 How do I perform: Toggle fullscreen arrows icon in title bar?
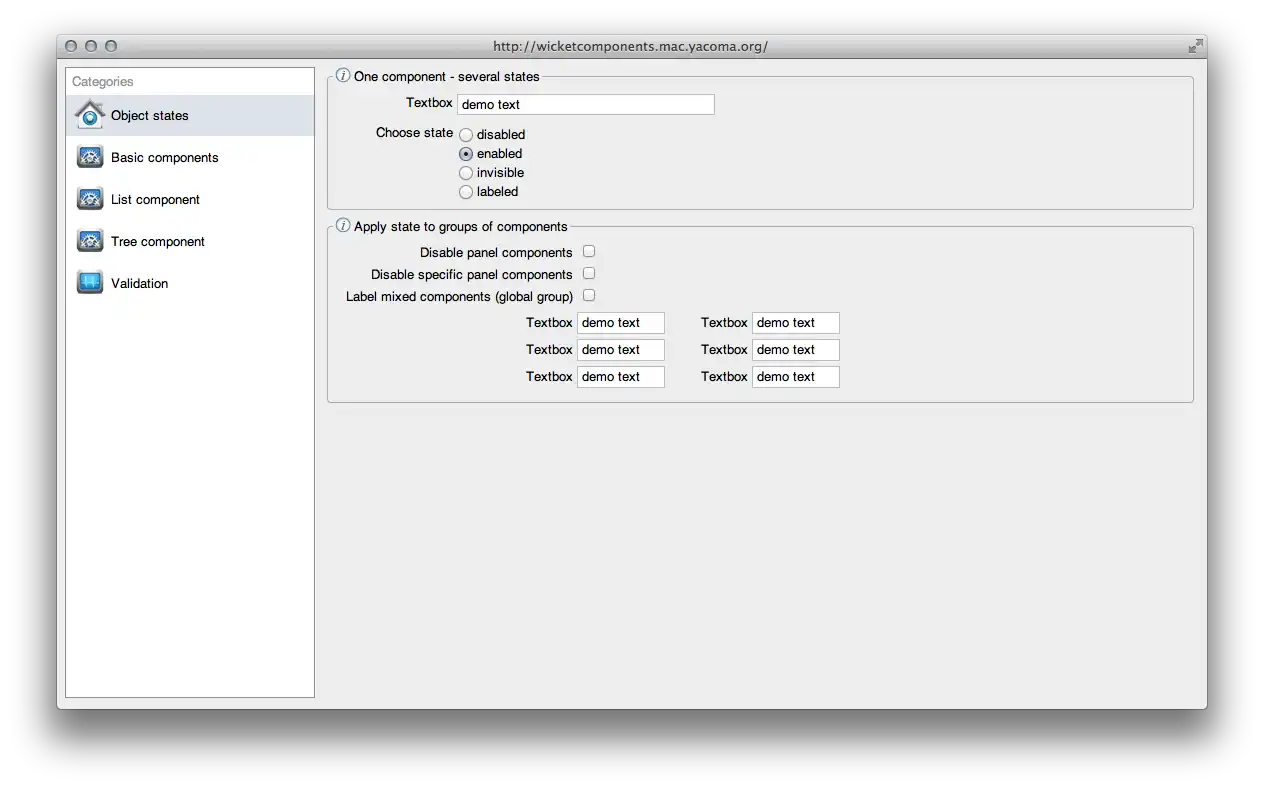pos(1195,46)
